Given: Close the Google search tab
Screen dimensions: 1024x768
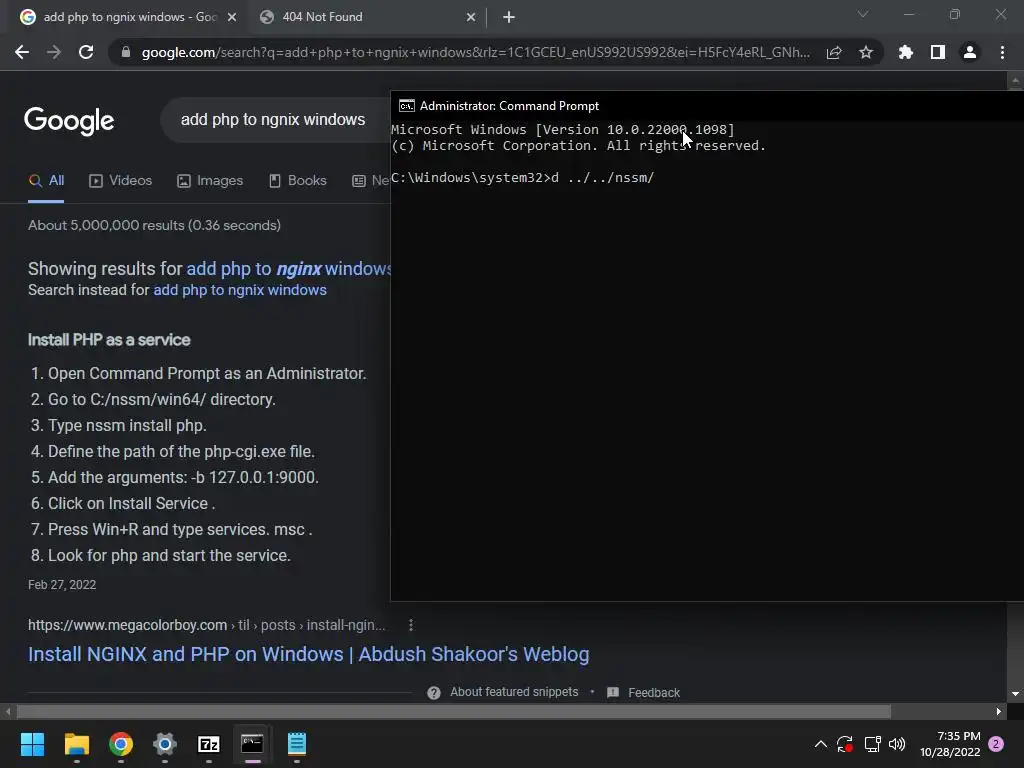Looking at the screenshot, I should click(232, 17).
